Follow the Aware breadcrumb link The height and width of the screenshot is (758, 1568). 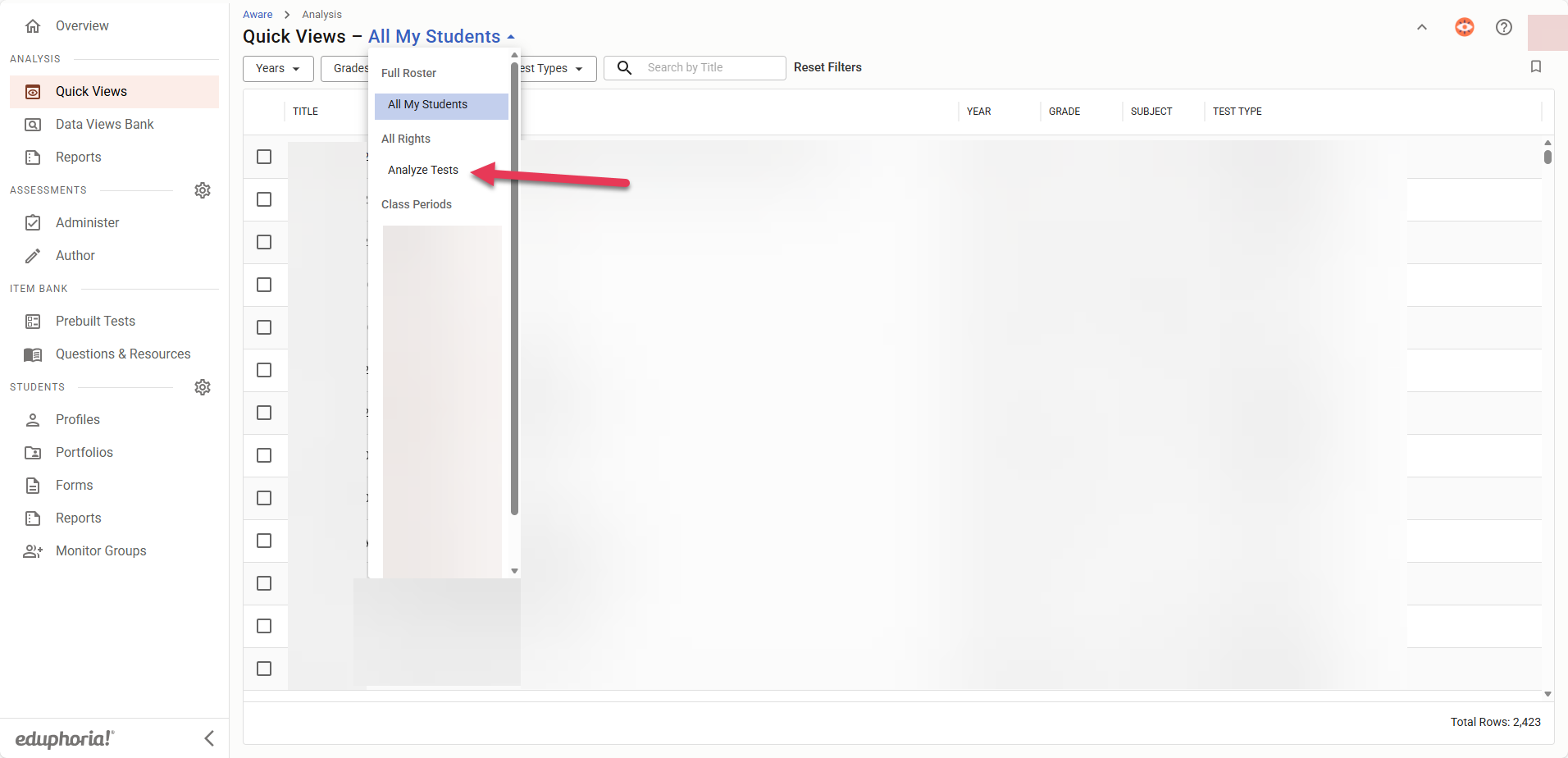[x=258, y=15]
